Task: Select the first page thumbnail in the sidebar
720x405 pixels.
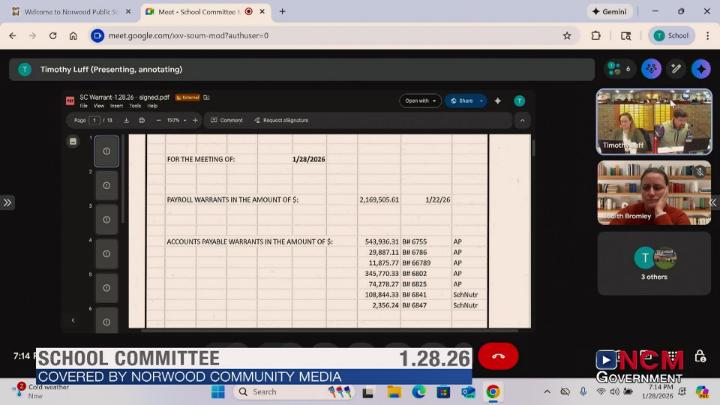Action: (x=106, y=151)
